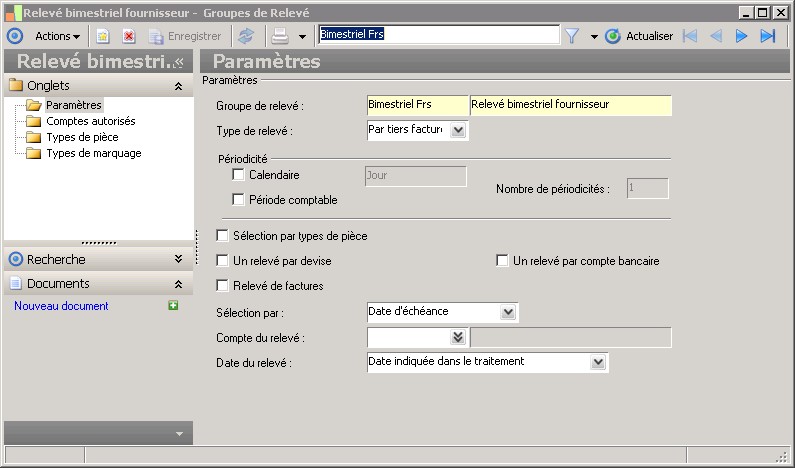The height and width of the screenshot is (468, 795).
Task: Select Comptes autorisés in the tree
Action: point(90,121)
